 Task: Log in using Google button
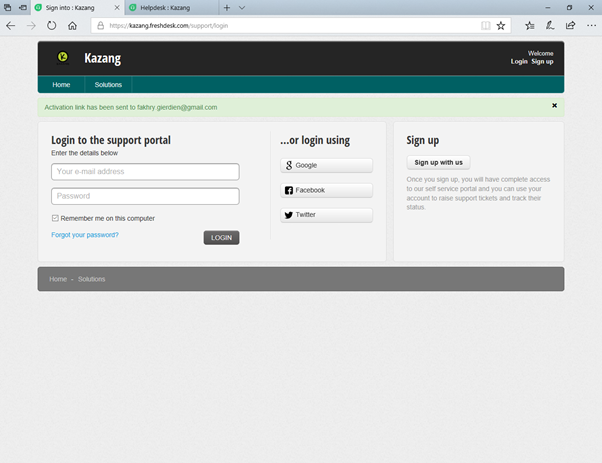(326, 165)
